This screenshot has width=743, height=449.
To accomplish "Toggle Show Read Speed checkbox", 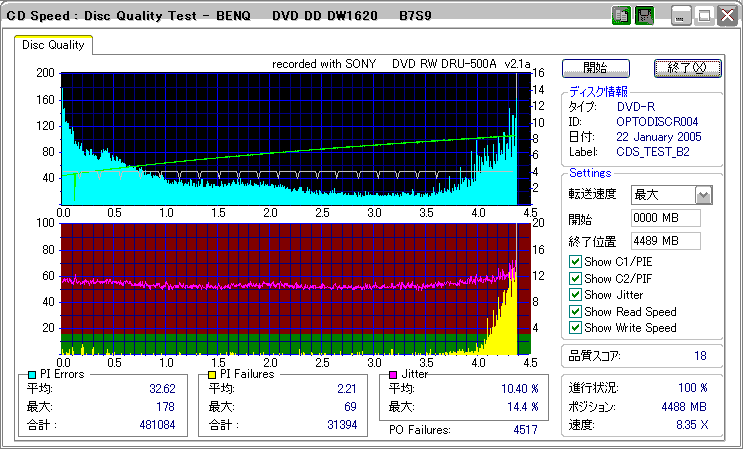I will tap(575, 311).
